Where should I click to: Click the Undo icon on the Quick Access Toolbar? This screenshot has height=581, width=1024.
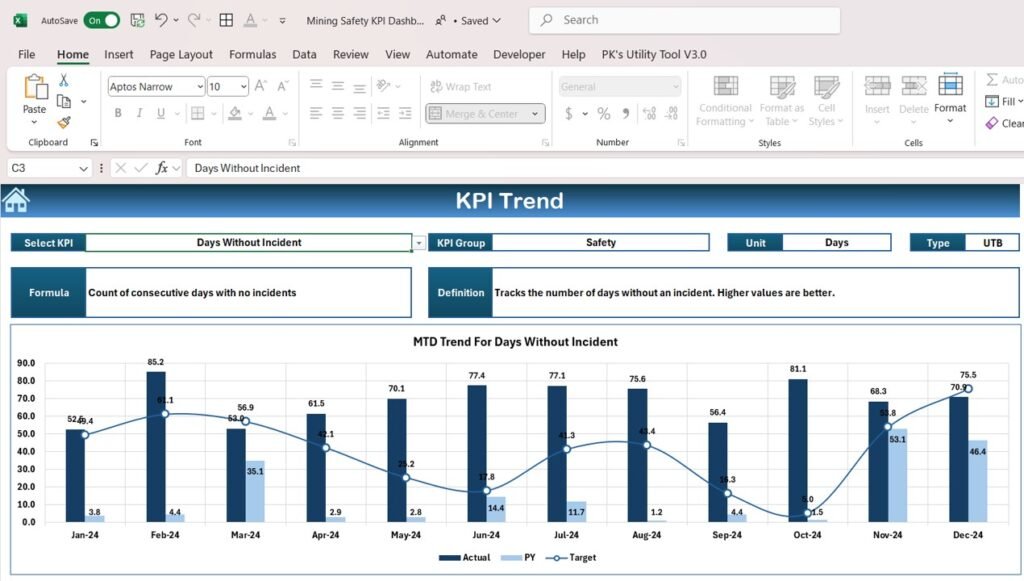(160, 19)
